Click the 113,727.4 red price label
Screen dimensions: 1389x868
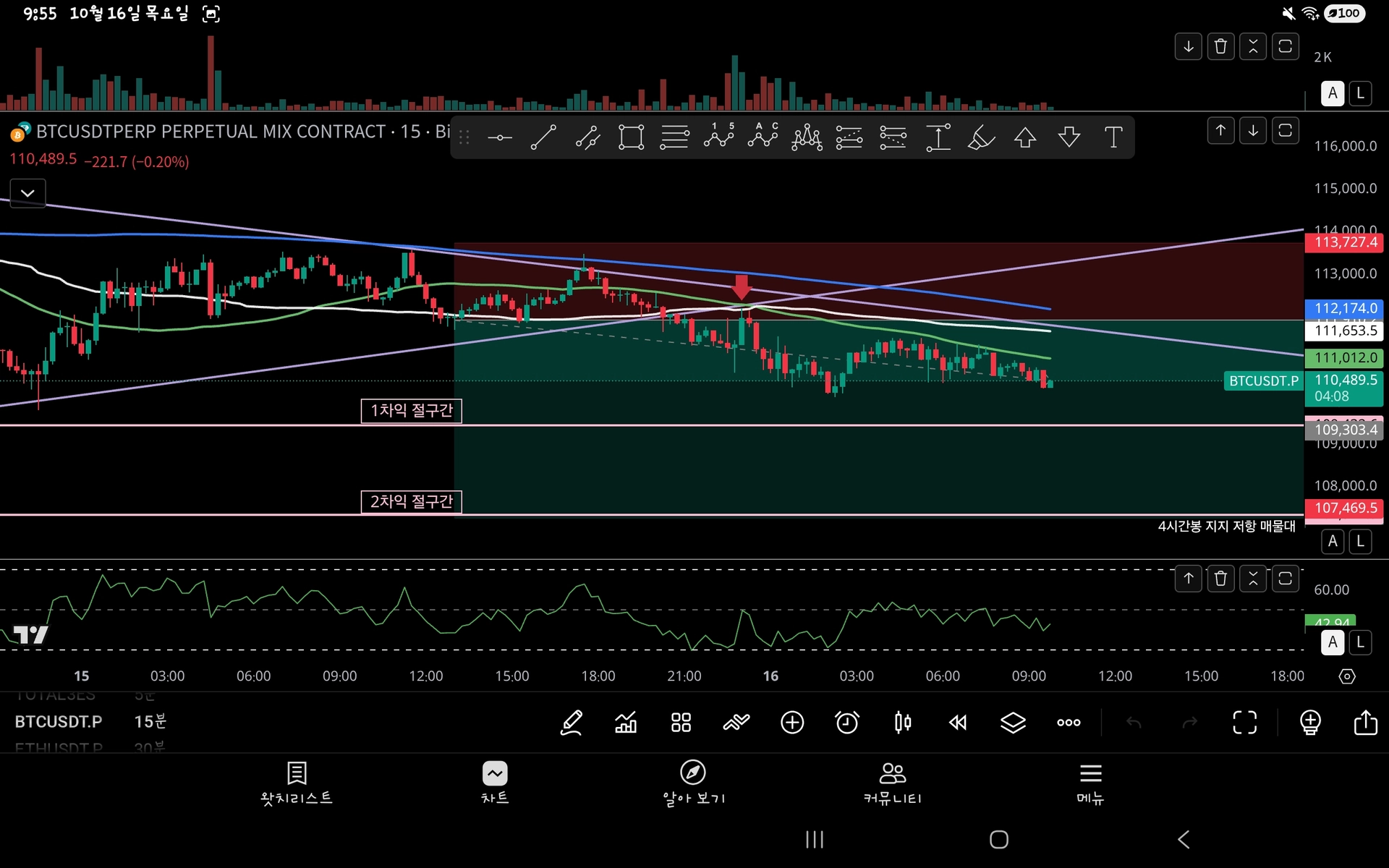pos(1344,242)
